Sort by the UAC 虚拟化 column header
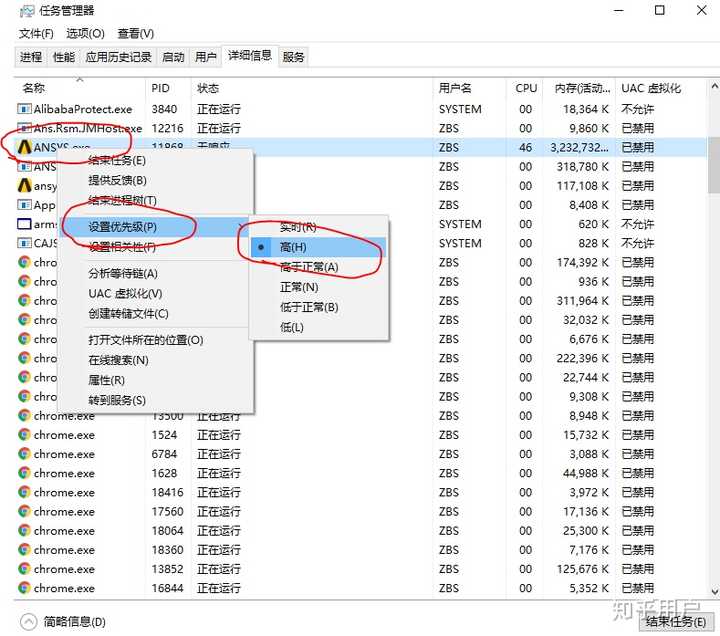 (x=661, y=88)
